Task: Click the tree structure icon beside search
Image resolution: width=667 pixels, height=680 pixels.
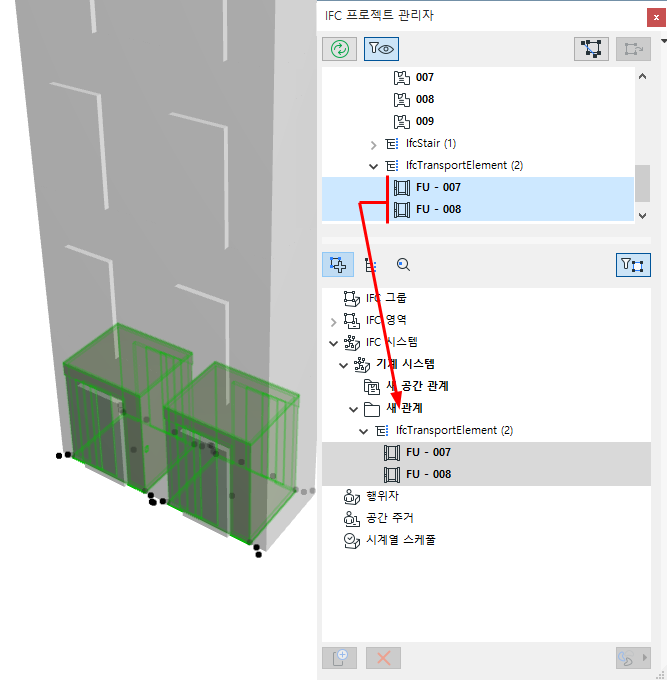Action: pyautogui.click(x=370, y=265)
